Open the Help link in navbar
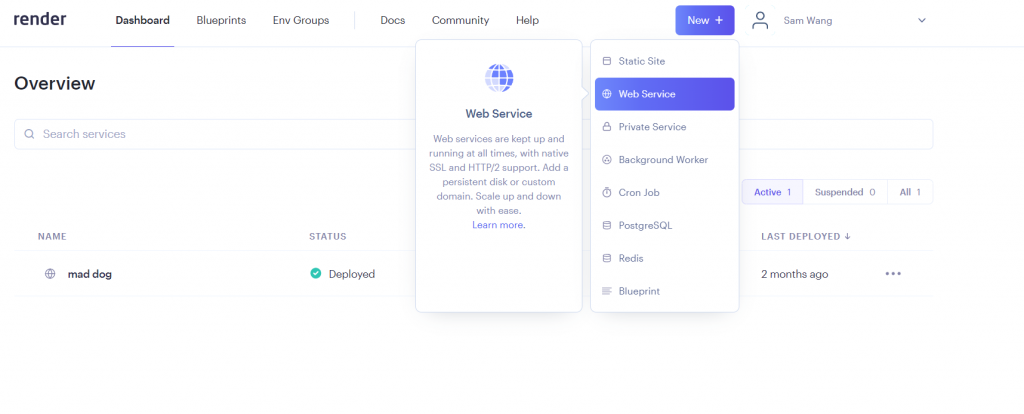 (x=528, y=20)
